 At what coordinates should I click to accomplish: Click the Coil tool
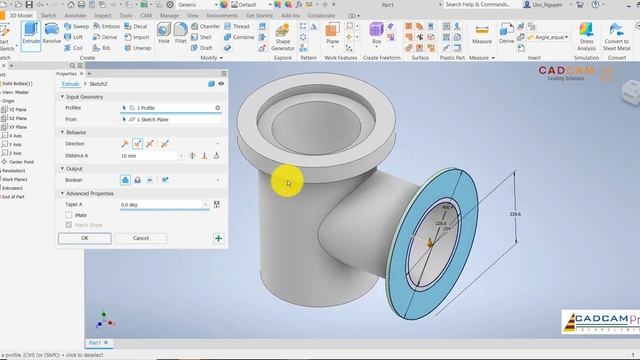73,48
